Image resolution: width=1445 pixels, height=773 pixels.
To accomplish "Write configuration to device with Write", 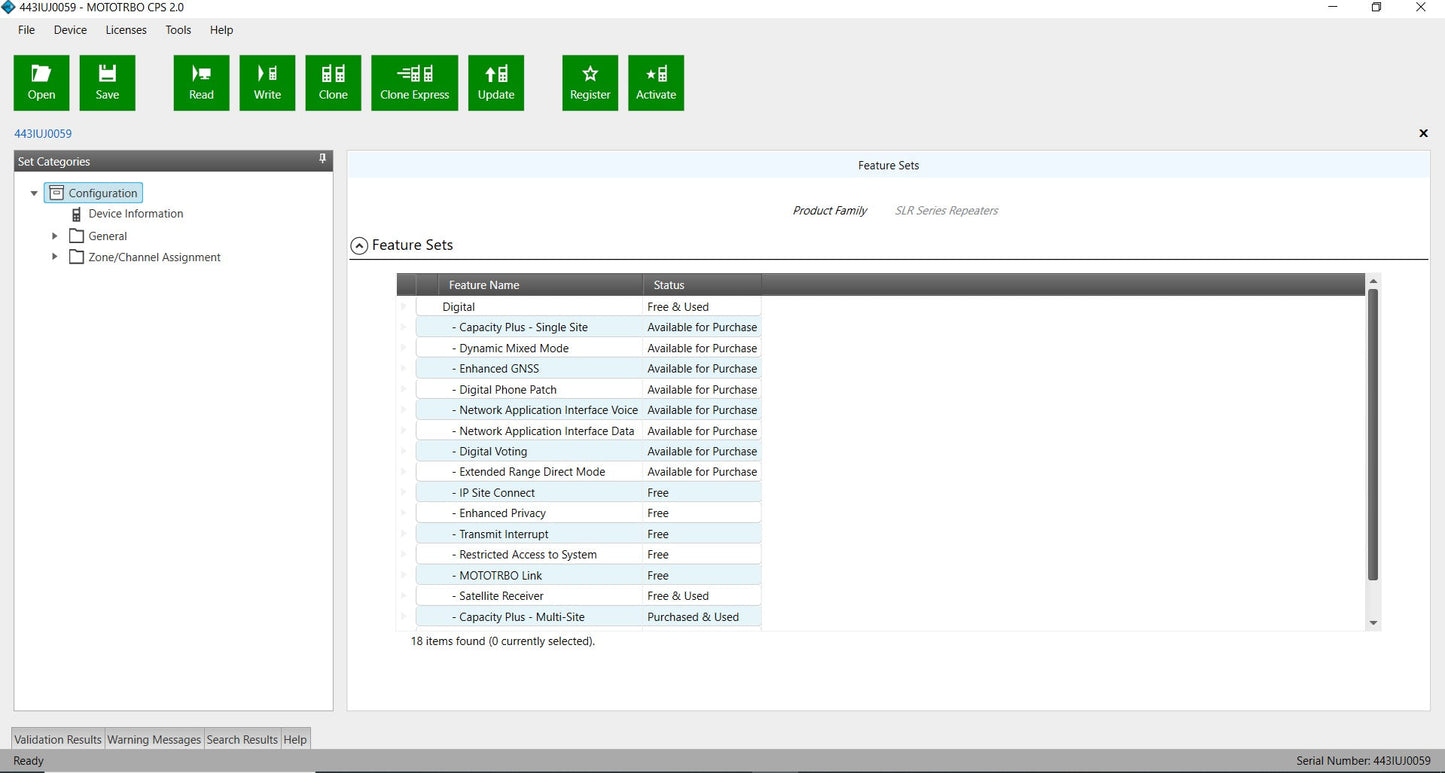I will [x=267, y=83].
